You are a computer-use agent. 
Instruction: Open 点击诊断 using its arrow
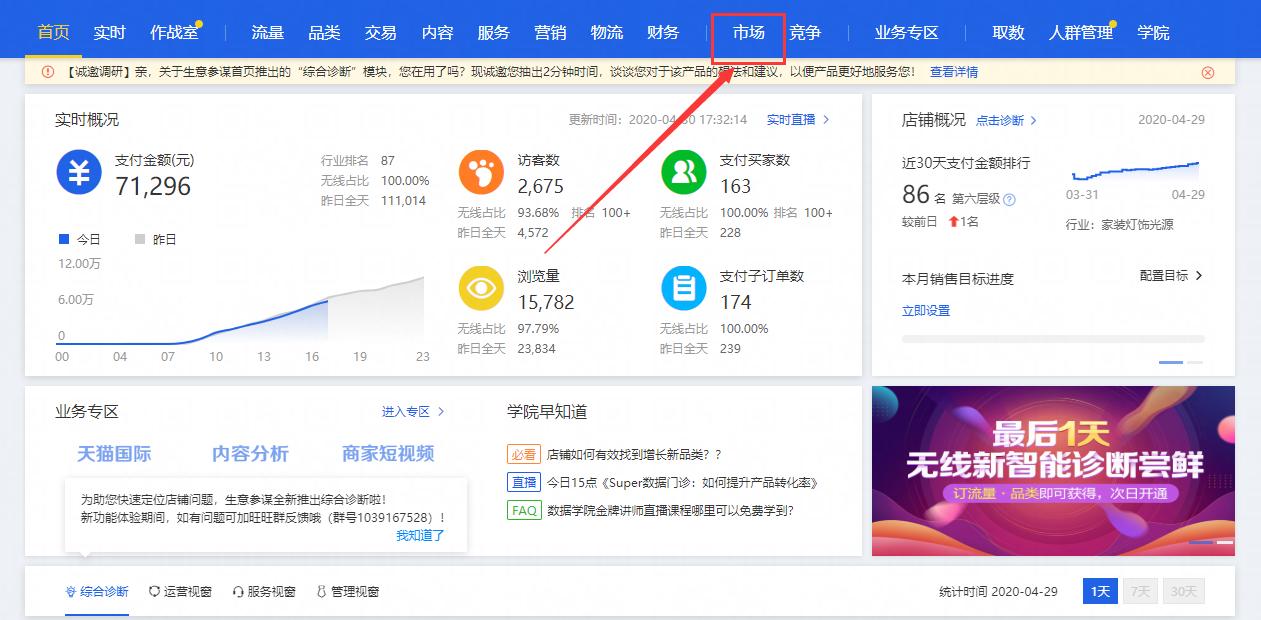pos(1034,120)
